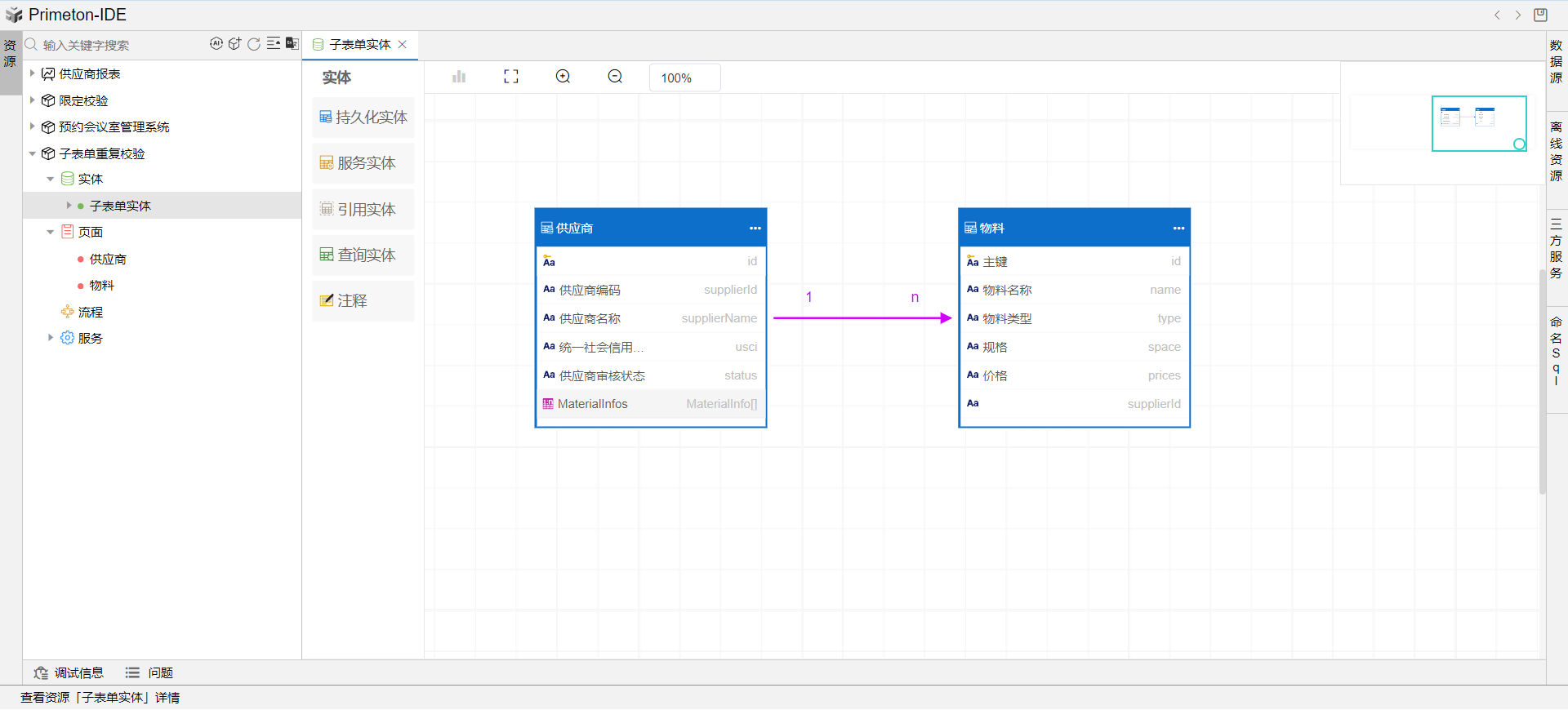This screenshot has height=710, width=1568.
Task: Click the fullscreen fit canvas icon
Action: pyautogui.click(x=511, y=77)
